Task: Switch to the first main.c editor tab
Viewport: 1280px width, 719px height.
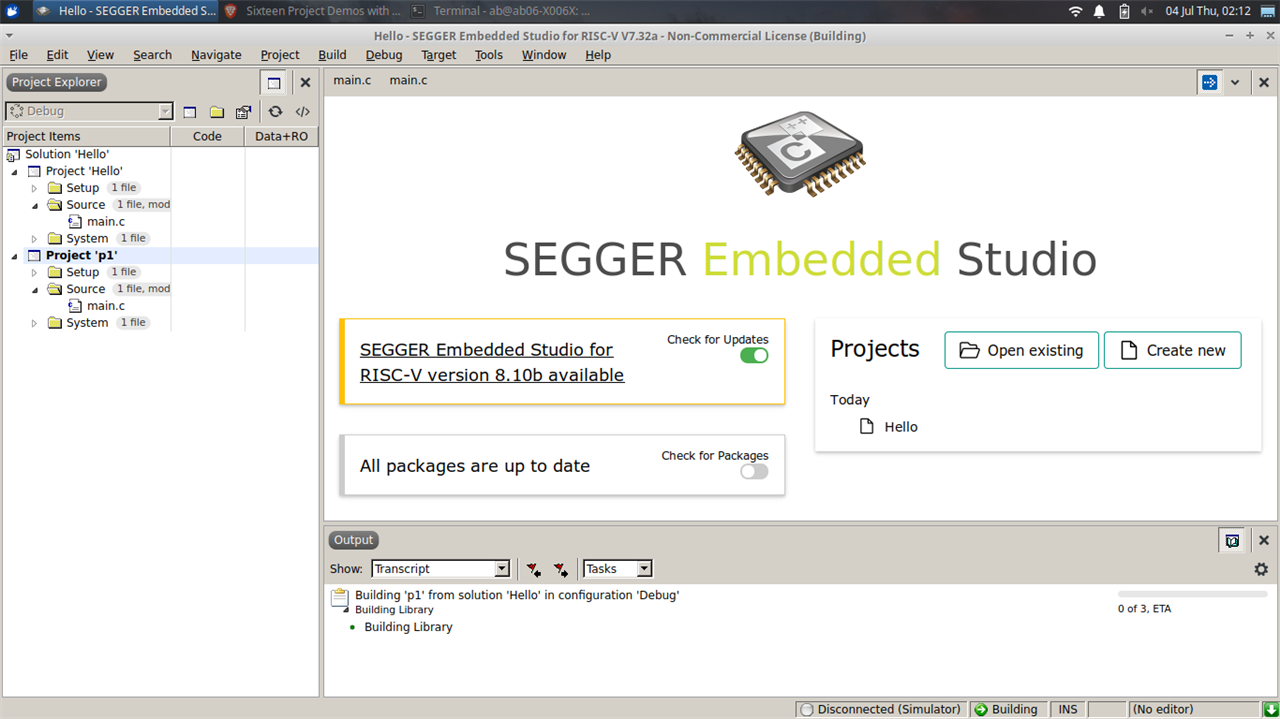Action: point(352,80)
